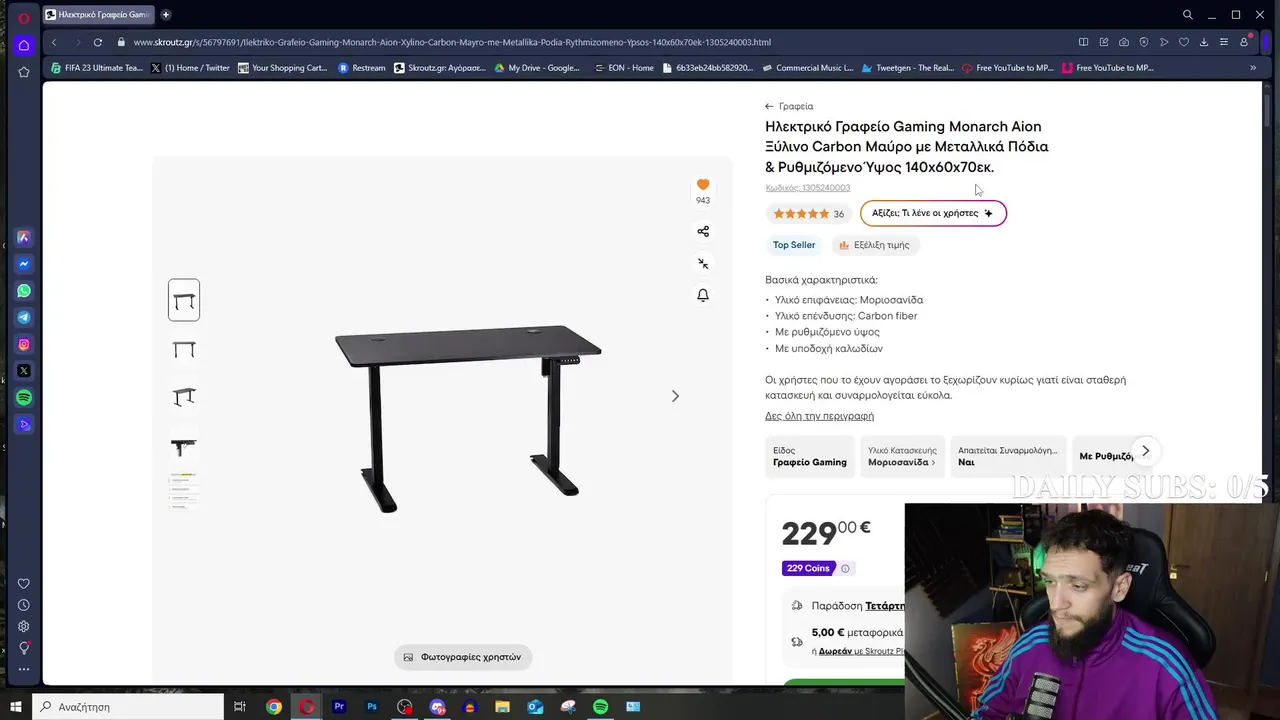Click Δες όλη την περιγραφή link

tap(819, 416)
